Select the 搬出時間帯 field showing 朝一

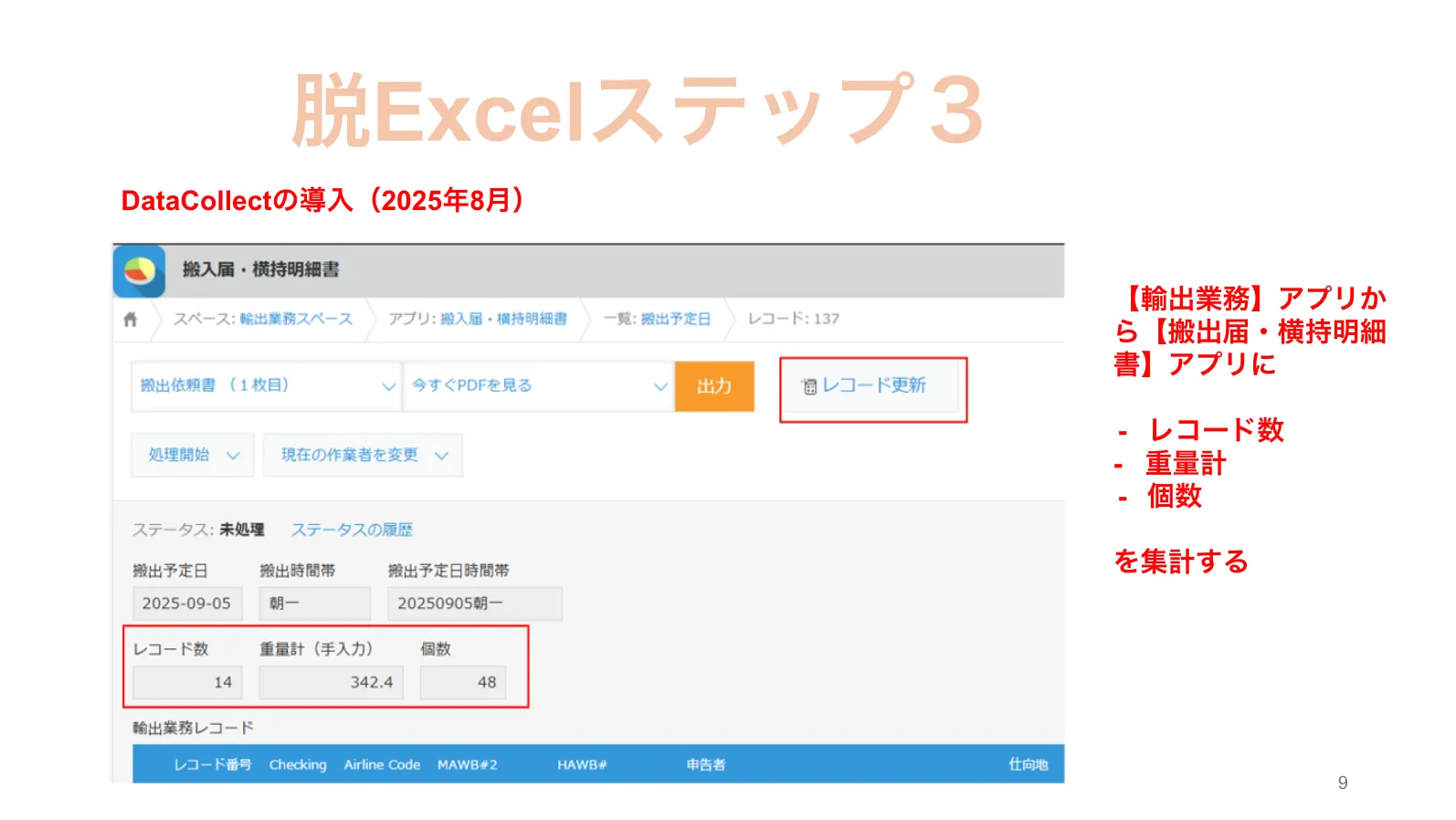click(x=314, y=604)
